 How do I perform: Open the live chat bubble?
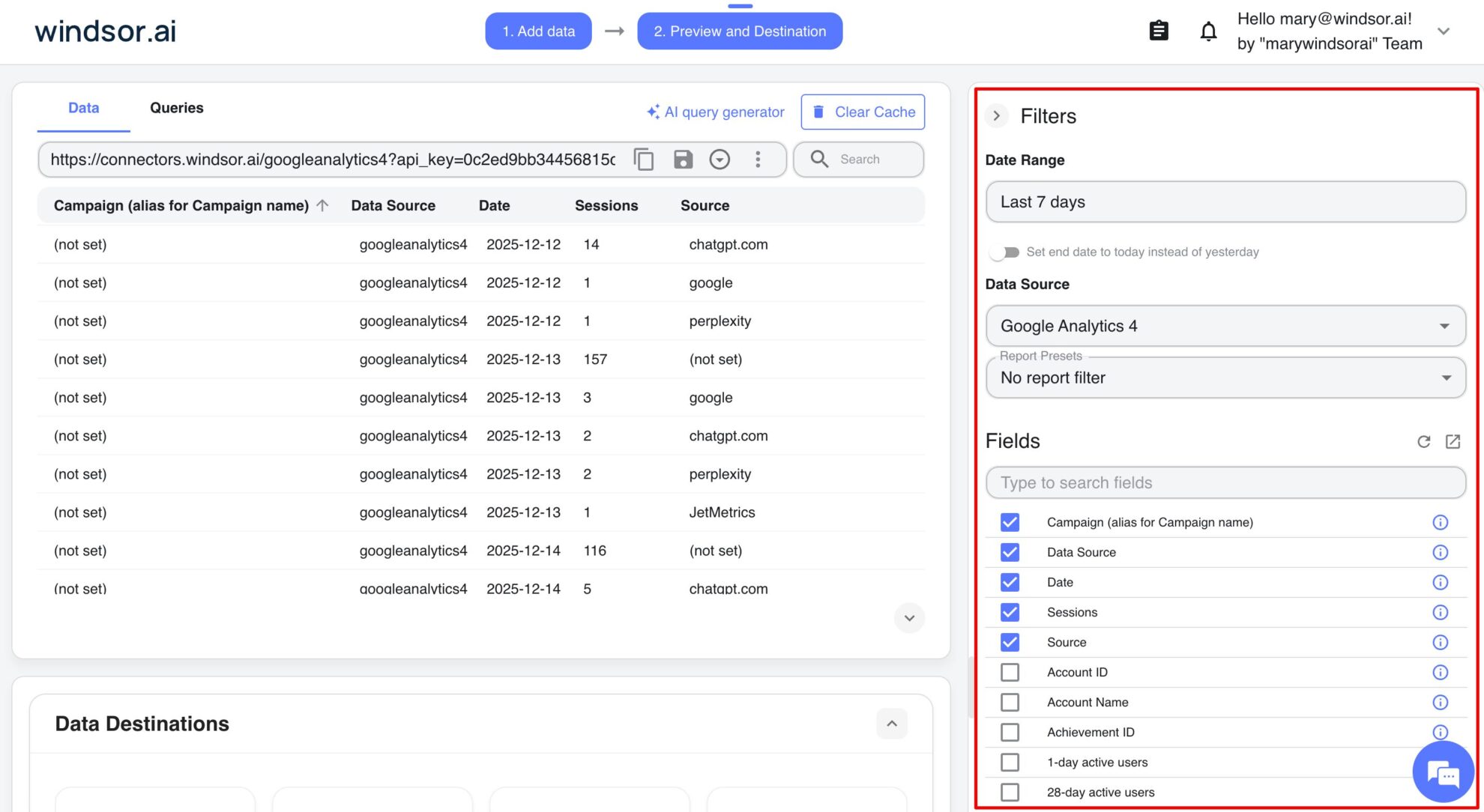click(x=1443, y=772)
